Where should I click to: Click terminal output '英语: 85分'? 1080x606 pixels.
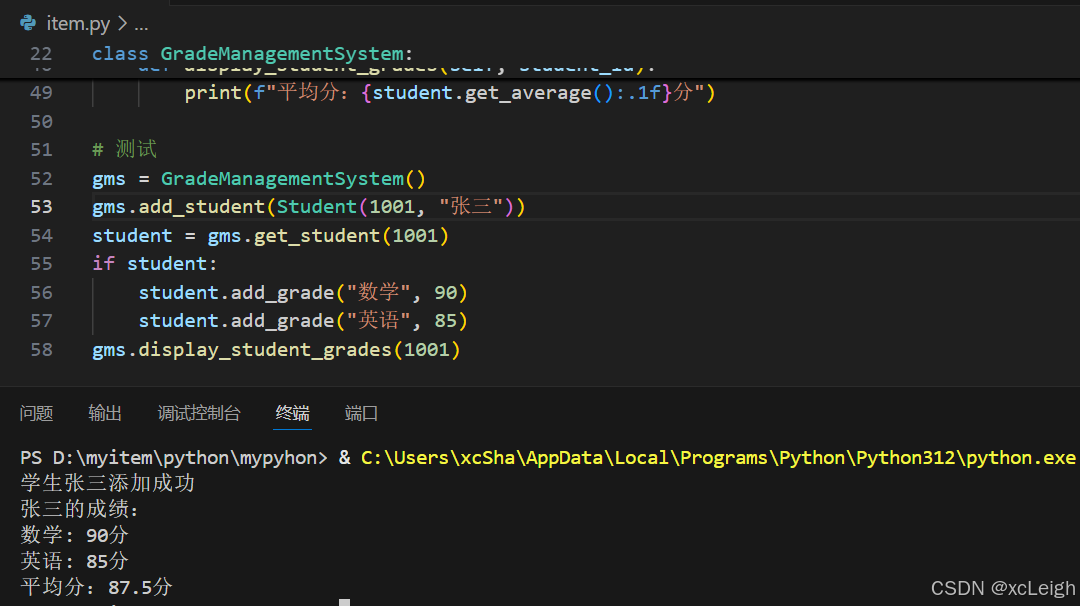[x=74, y=561]
